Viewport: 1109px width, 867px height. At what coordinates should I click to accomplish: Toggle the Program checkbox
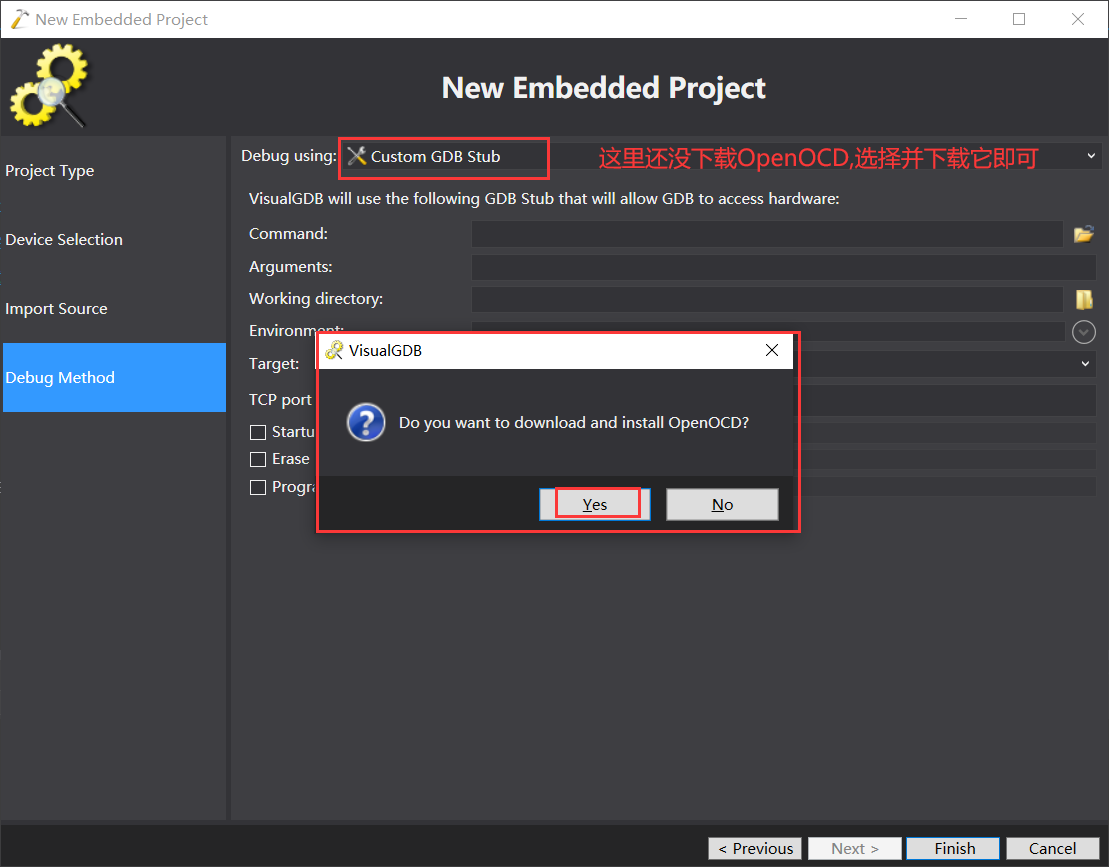coord(258,487)
